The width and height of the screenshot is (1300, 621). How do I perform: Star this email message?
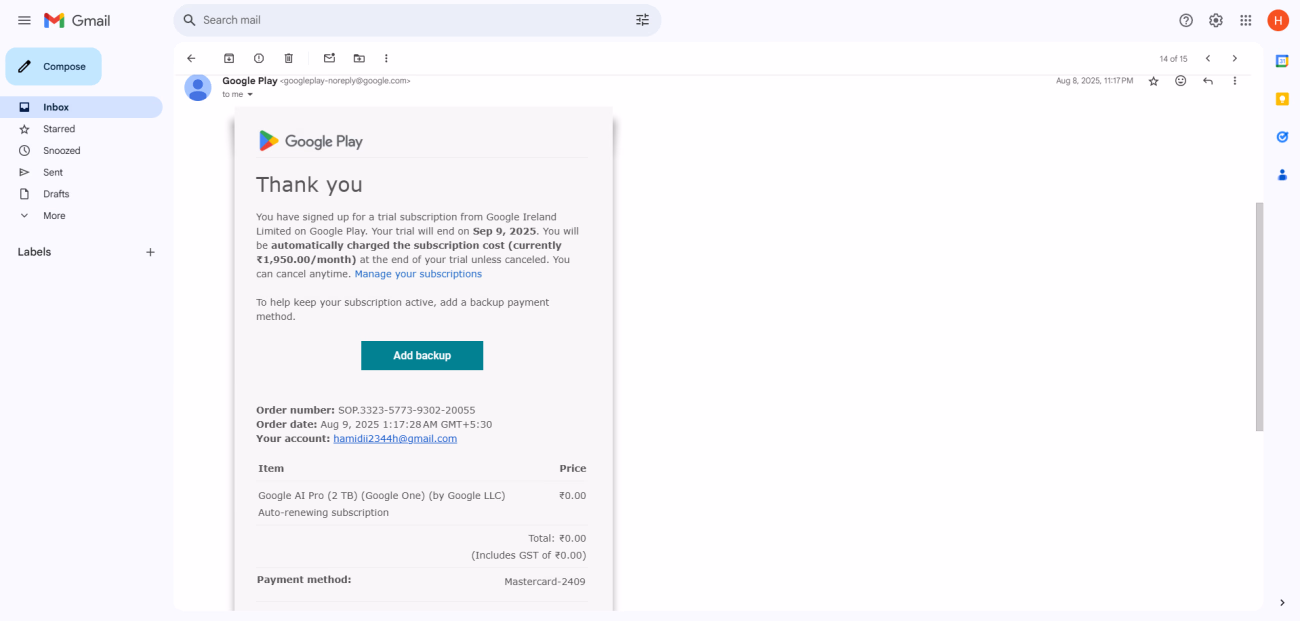pyautogui.click(x=1153, y=81)
